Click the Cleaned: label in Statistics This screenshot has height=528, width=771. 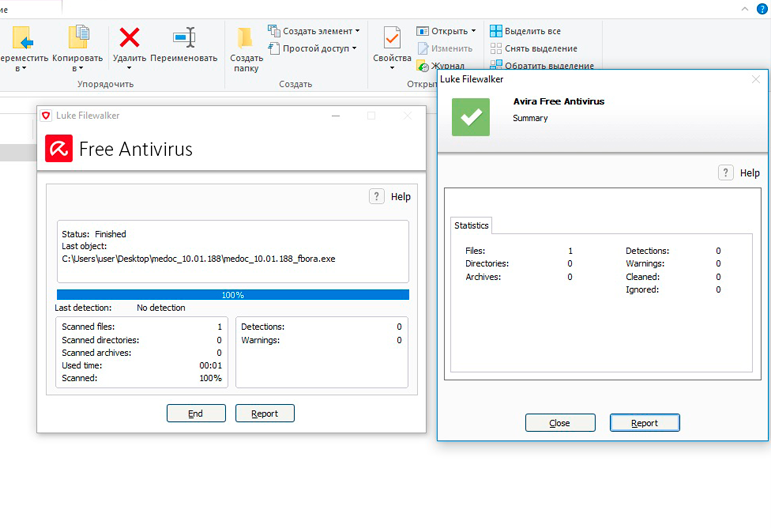[643, 277]
